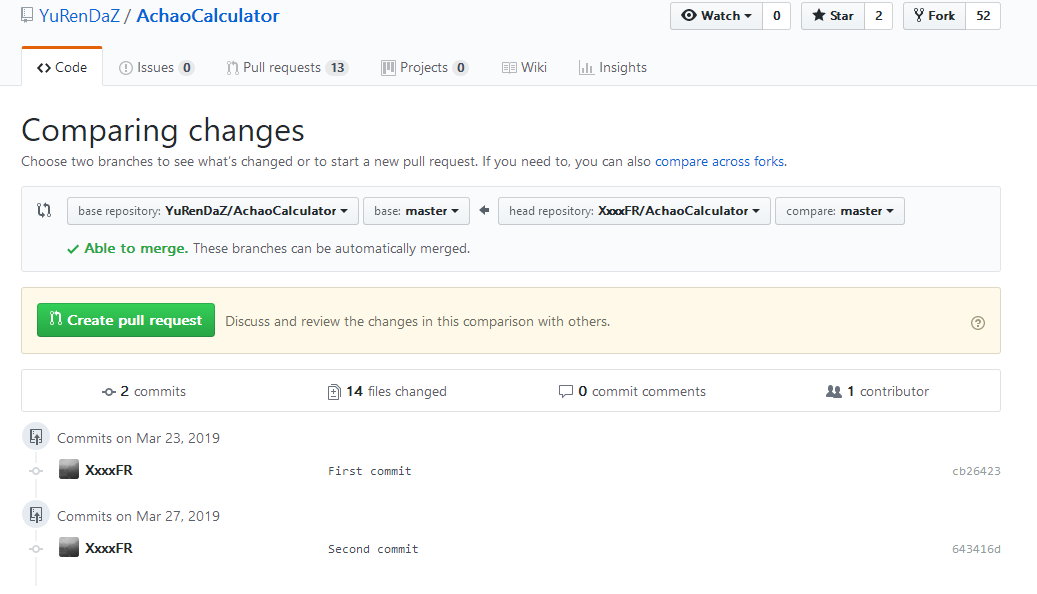Open XxxxFR avatar on Second commit row
The height and width of the screenshot is (594, 1037).
(69, 548)
